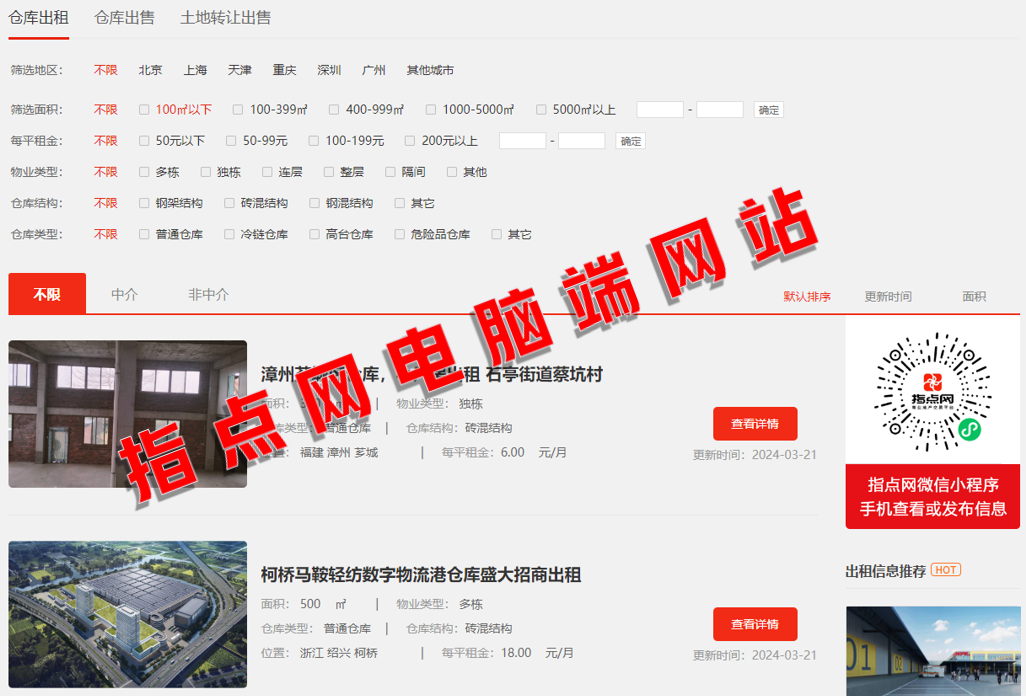Image resolution: width=1026 pixels, height=696 pixels.
Task: Sort listings by 面积
Action: [x=973, y=297]
